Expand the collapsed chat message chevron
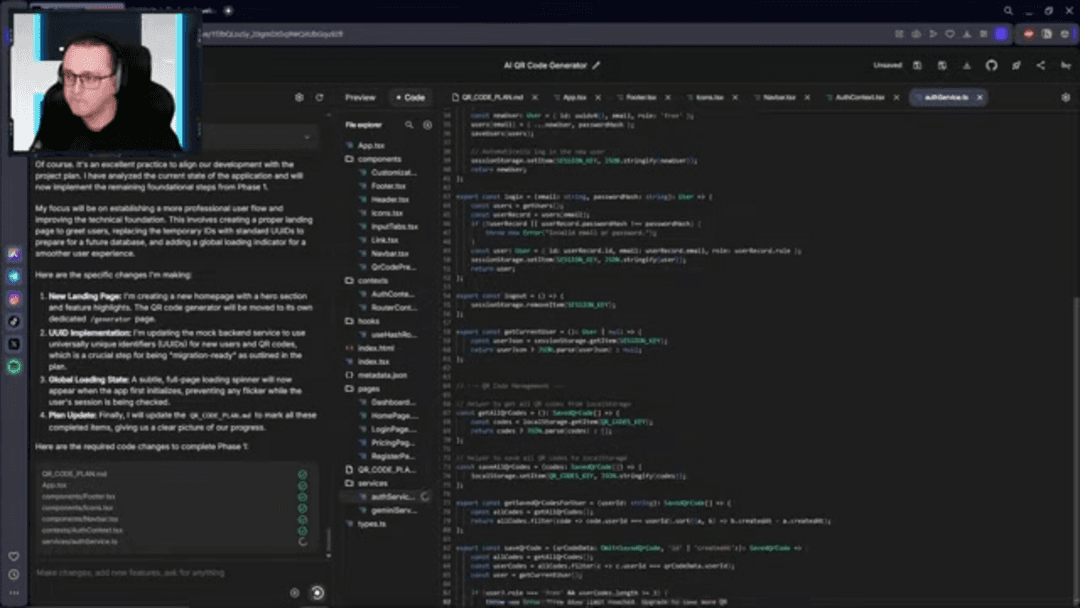 click(306, 136)
